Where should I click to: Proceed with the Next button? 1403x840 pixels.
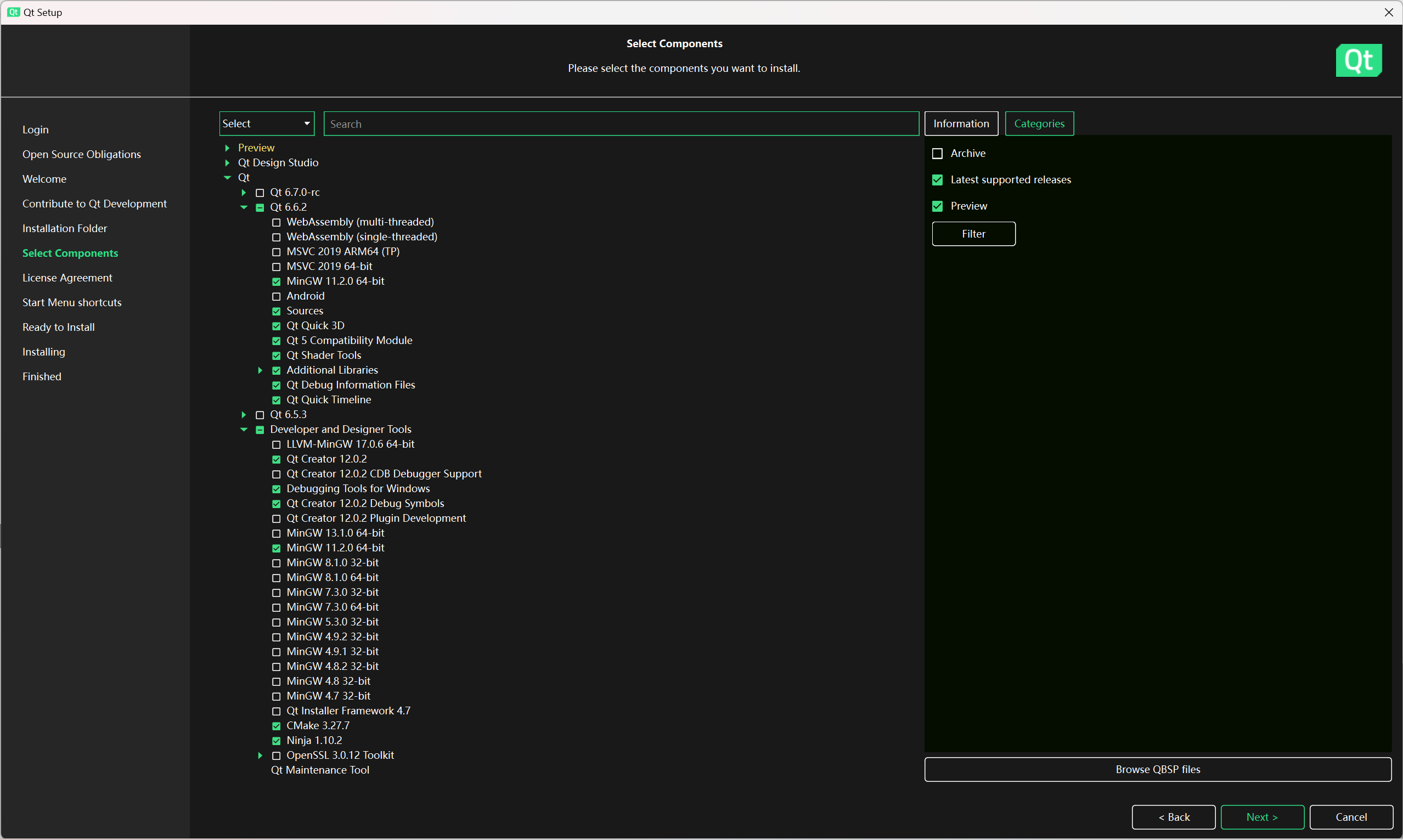click(1262, 817)
